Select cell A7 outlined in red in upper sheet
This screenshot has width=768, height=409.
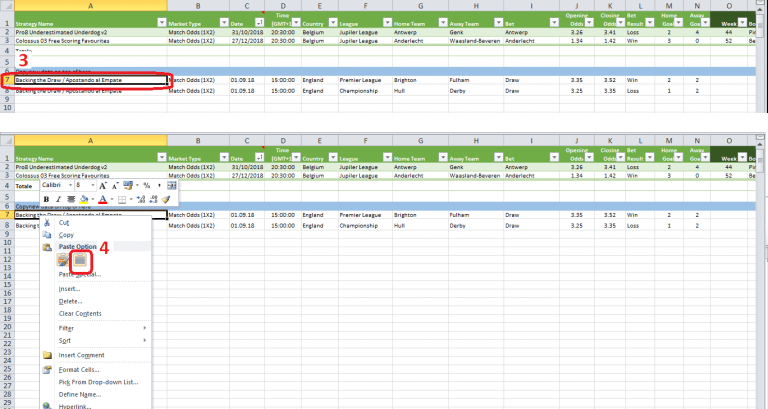pyautogui.click(x=85, y=79)
